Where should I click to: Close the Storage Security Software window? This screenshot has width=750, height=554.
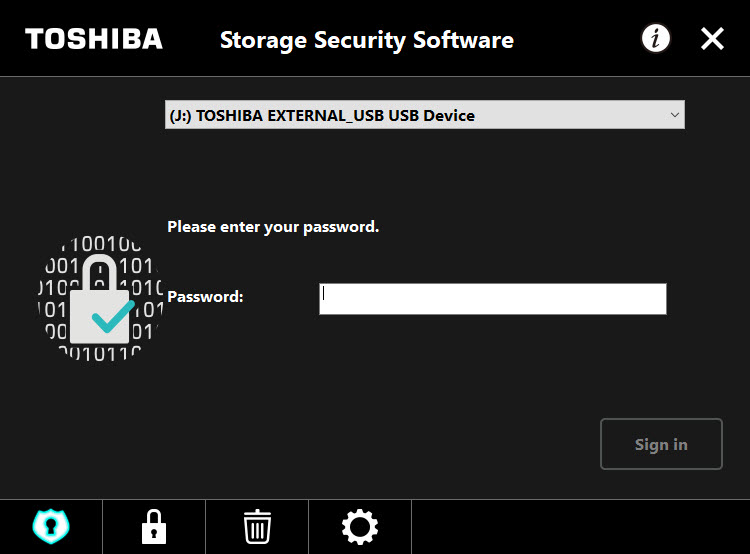coord(712,38)
